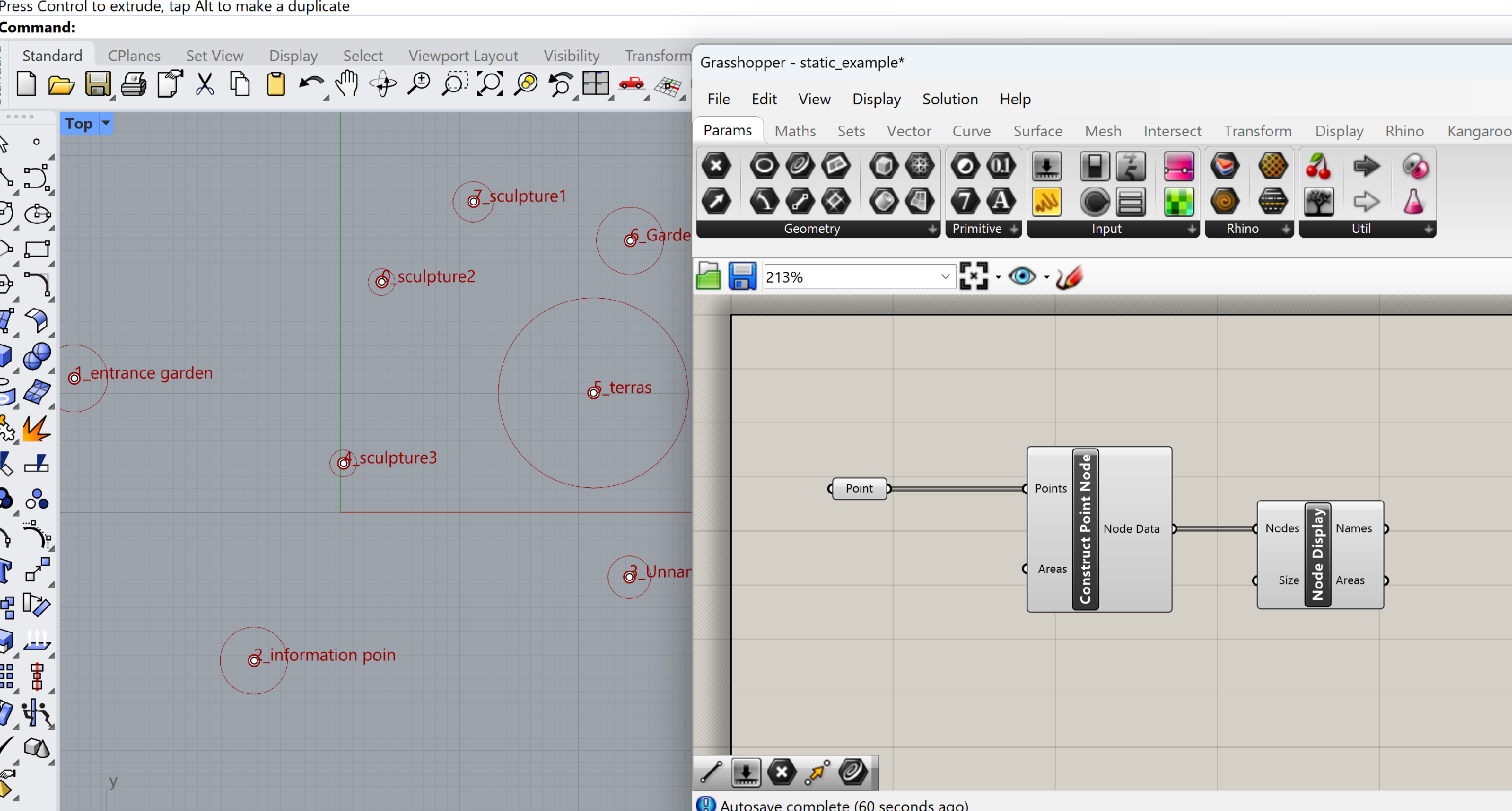The height and width of the screenshot is (811, 1512).
Task: Click the Save disk icon in Rhino toolbar
Action: pos(97,84)
